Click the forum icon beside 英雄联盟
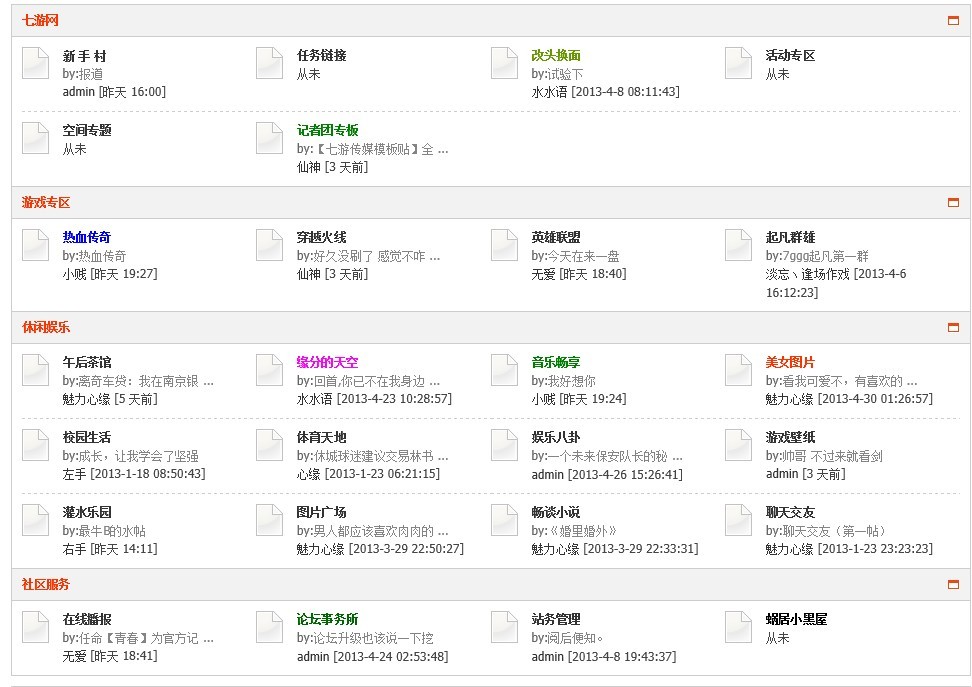This screenshot has height=687, width=972. point(505,246)
